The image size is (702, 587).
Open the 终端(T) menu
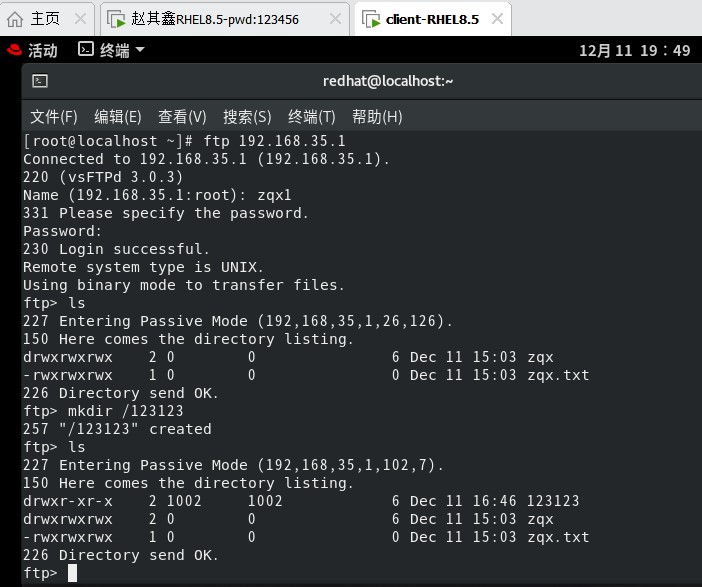click(x=312, y=117)
